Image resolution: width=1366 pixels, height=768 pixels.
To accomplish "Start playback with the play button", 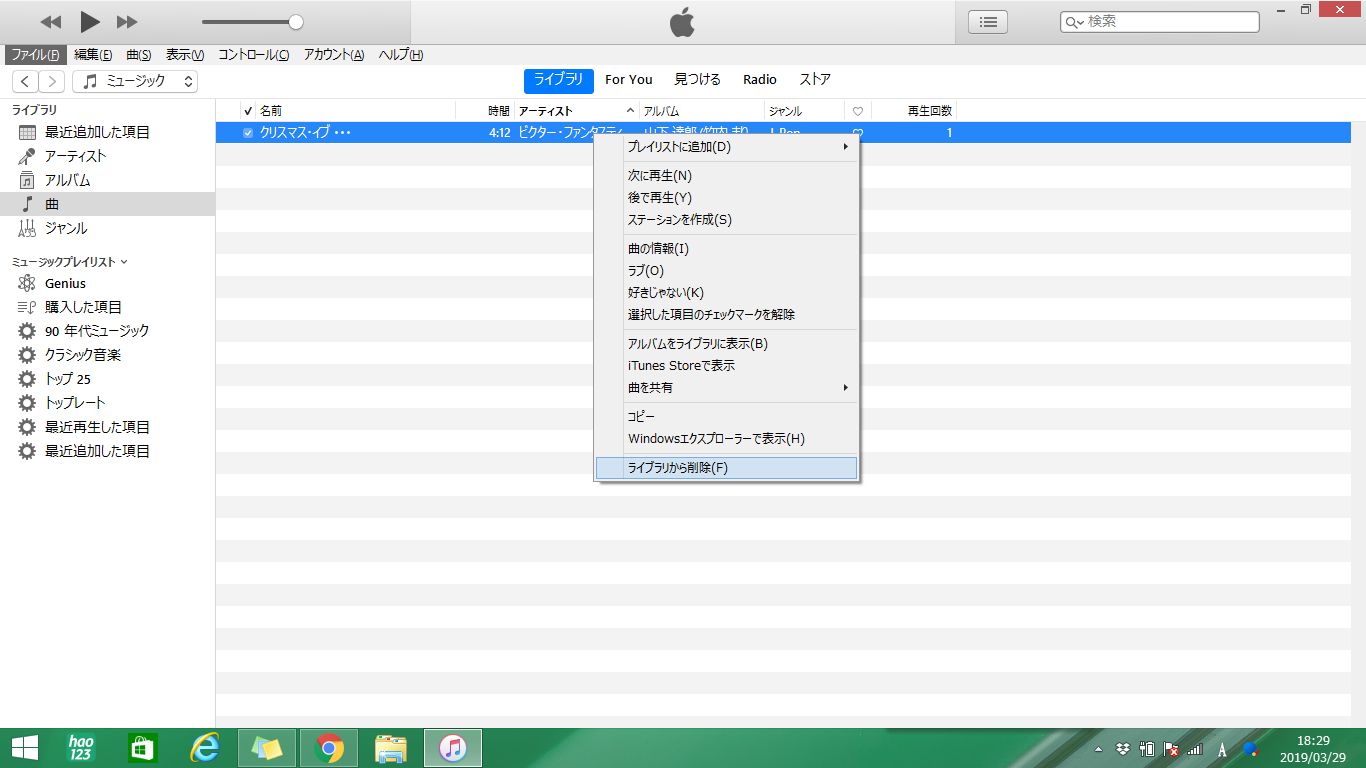I will [x=90, y=21].
